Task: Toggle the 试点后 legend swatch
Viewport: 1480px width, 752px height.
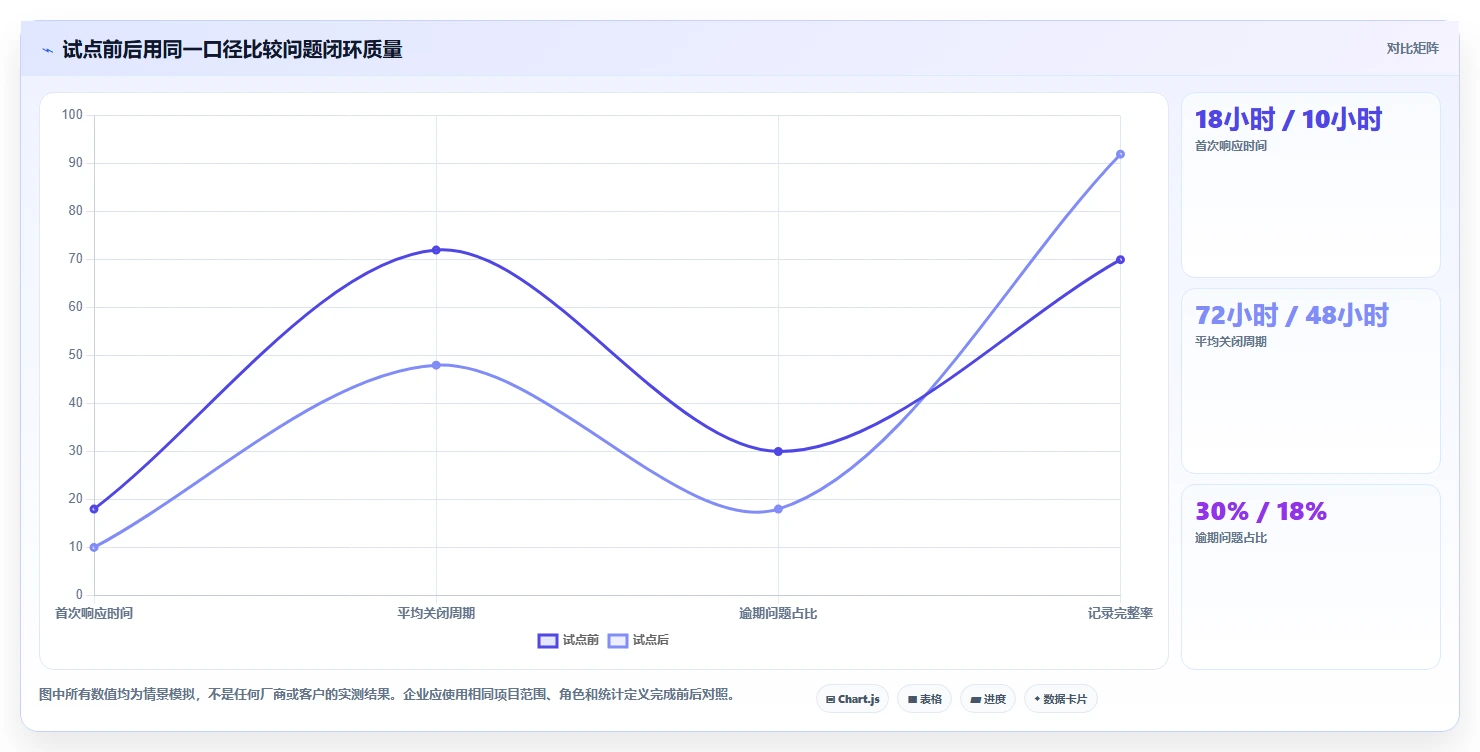Action: (618, 640)
